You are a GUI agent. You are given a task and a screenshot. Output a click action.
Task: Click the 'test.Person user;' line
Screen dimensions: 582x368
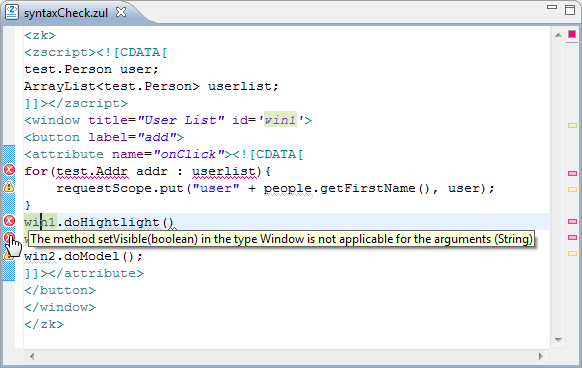point(91,69)
